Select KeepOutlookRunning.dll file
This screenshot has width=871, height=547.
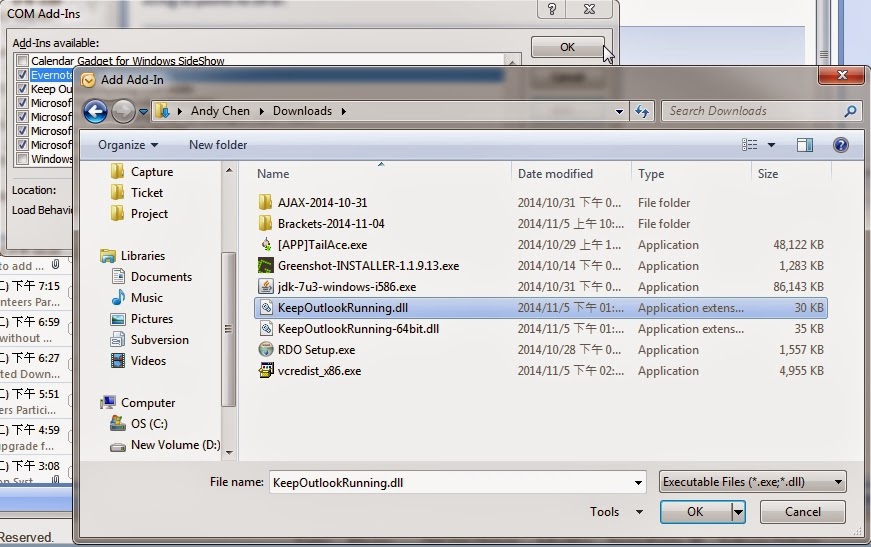point(540,308)
